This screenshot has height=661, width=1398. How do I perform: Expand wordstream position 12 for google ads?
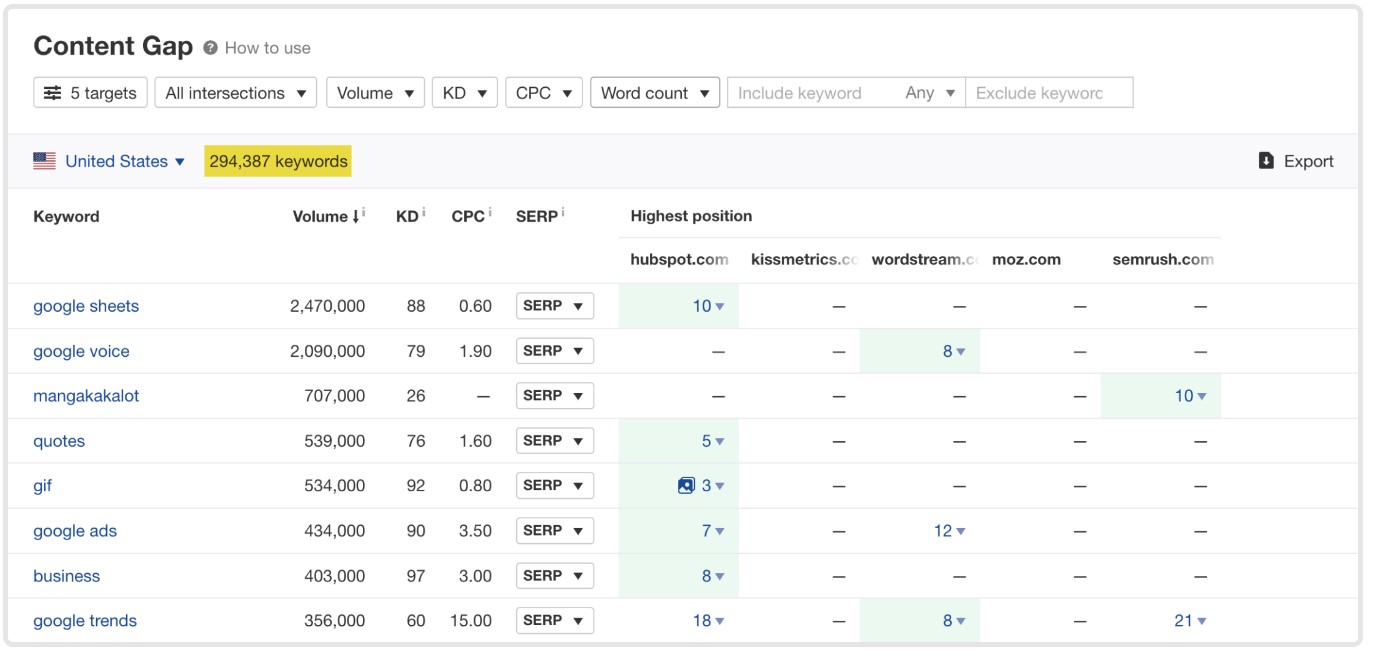pos(950,531)
